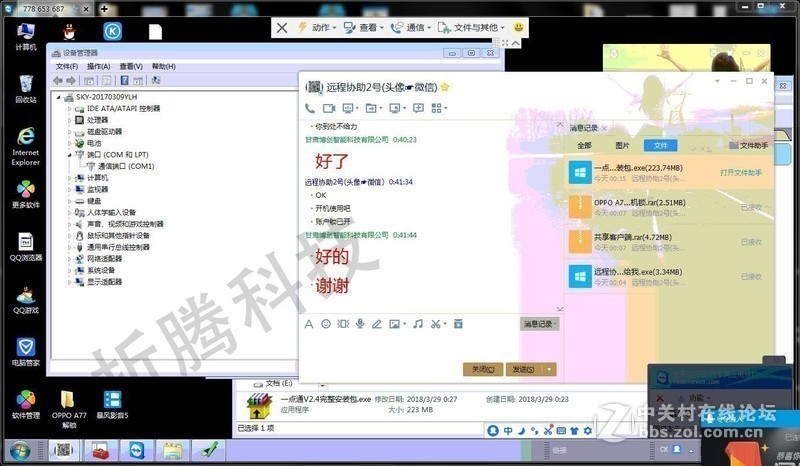Image resolution: width=800 pixels, height=466 pixels.
Task: Toggle the 消息记录 button above the input area
Action: [x=540, y=324]
